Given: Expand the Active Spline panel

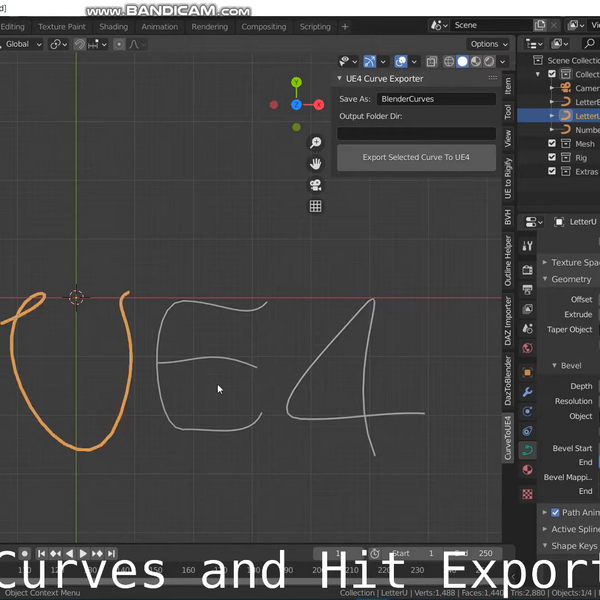Looking at the screenshot, I should click(x=545, y=529).
